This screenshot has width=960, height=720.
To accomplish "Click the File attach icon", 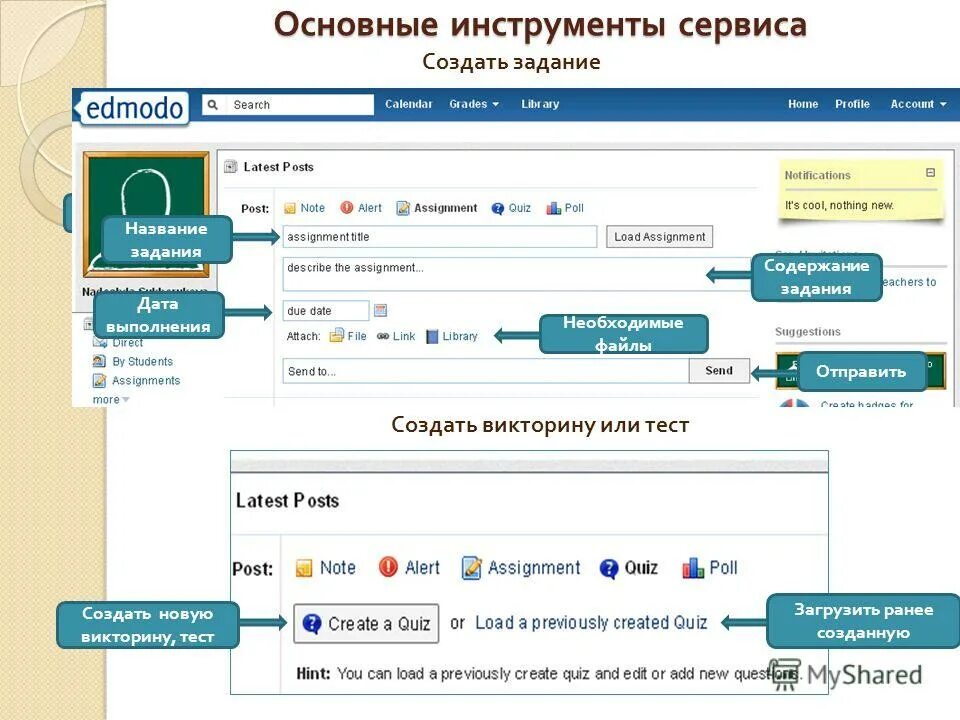I will point(337,336).
